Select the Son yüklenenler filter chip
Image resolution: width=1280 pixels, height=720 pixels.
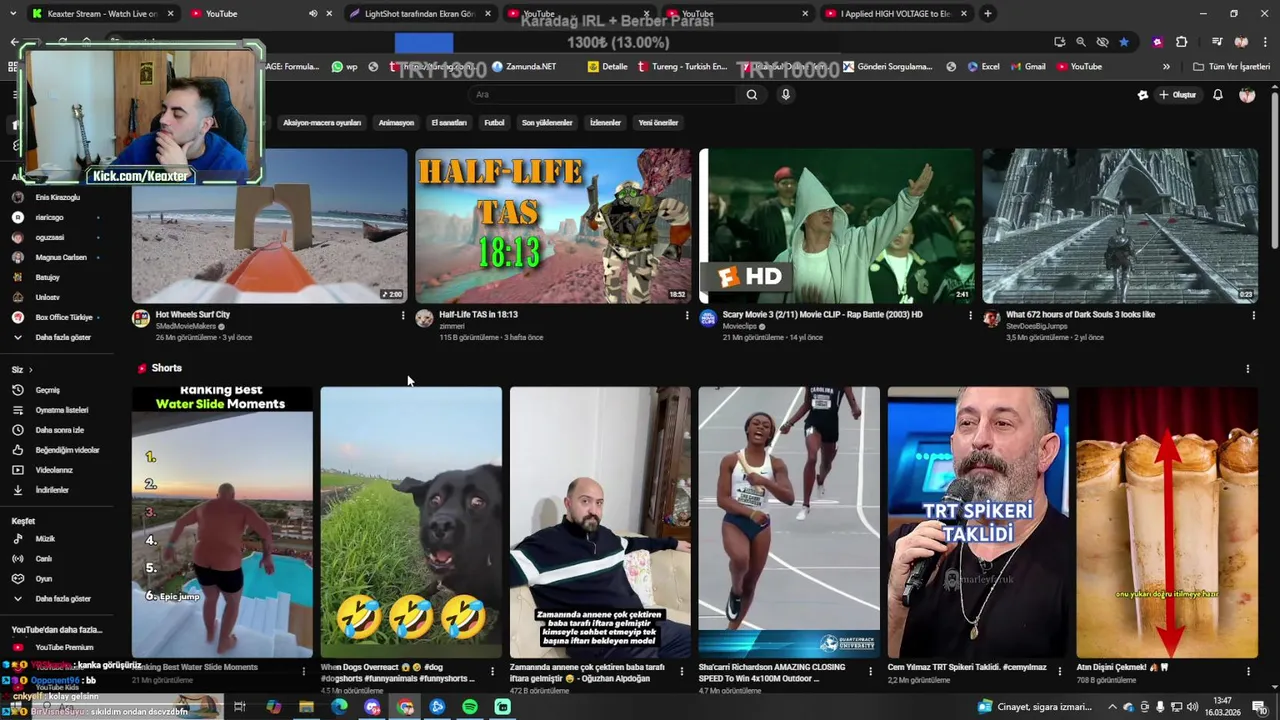click(x=547, y=123)
